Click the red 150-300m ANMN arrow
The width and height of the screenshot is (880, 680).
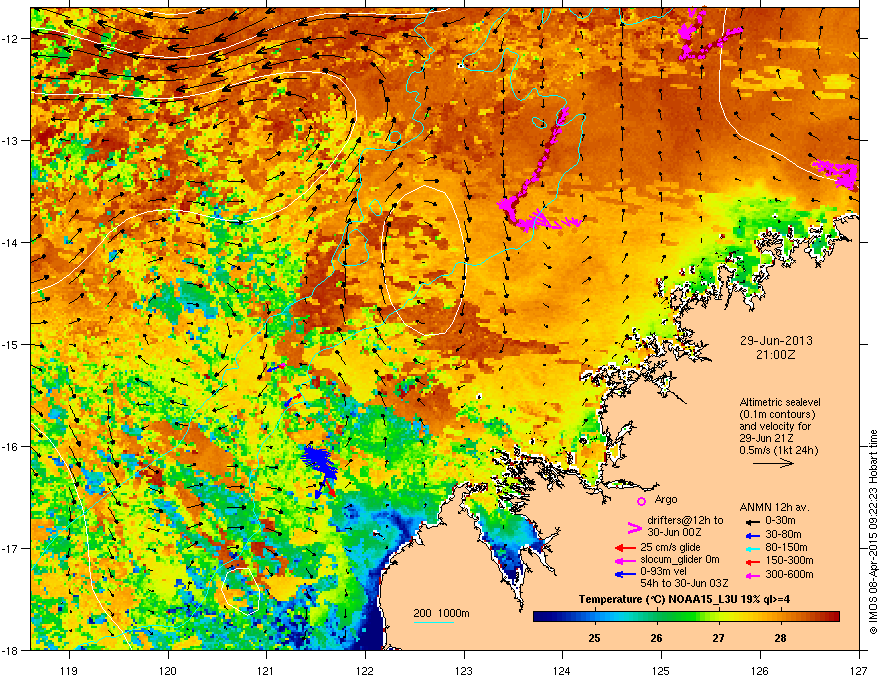click(752, 562)
